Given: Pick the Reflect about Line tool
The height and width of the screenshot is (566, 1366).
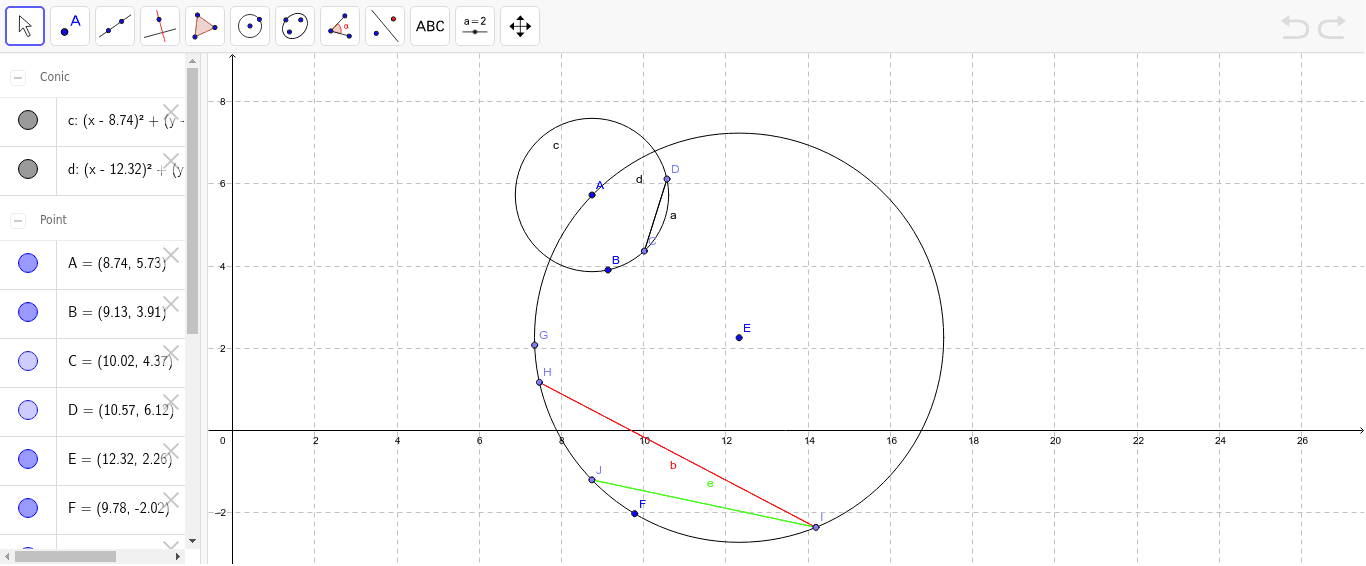Looking at the screenshot, I should click(385, 26).
